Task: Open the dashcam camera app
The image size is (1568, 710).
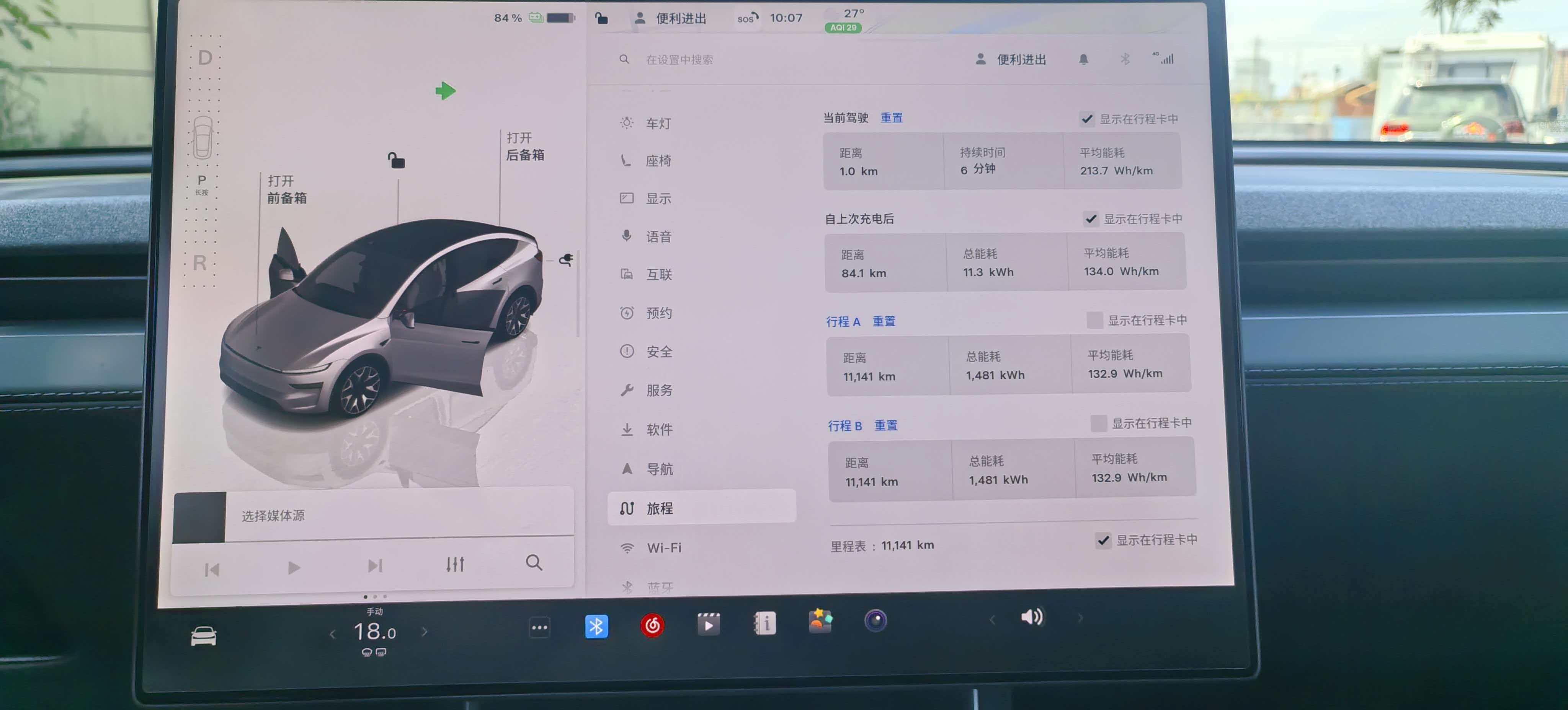Action: click(x=875, y=620)
